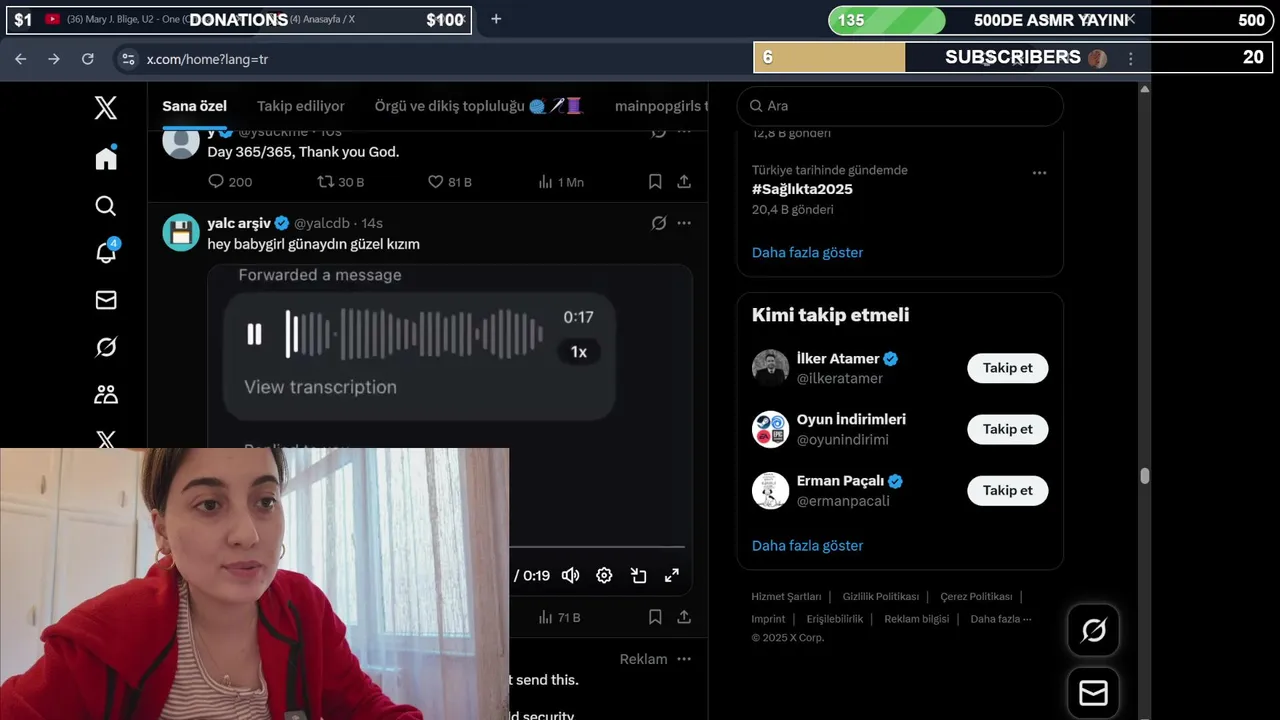Viewport: 1280px width, 720px height.
Task: Reload the x.com page
Action: coord(88,59)
